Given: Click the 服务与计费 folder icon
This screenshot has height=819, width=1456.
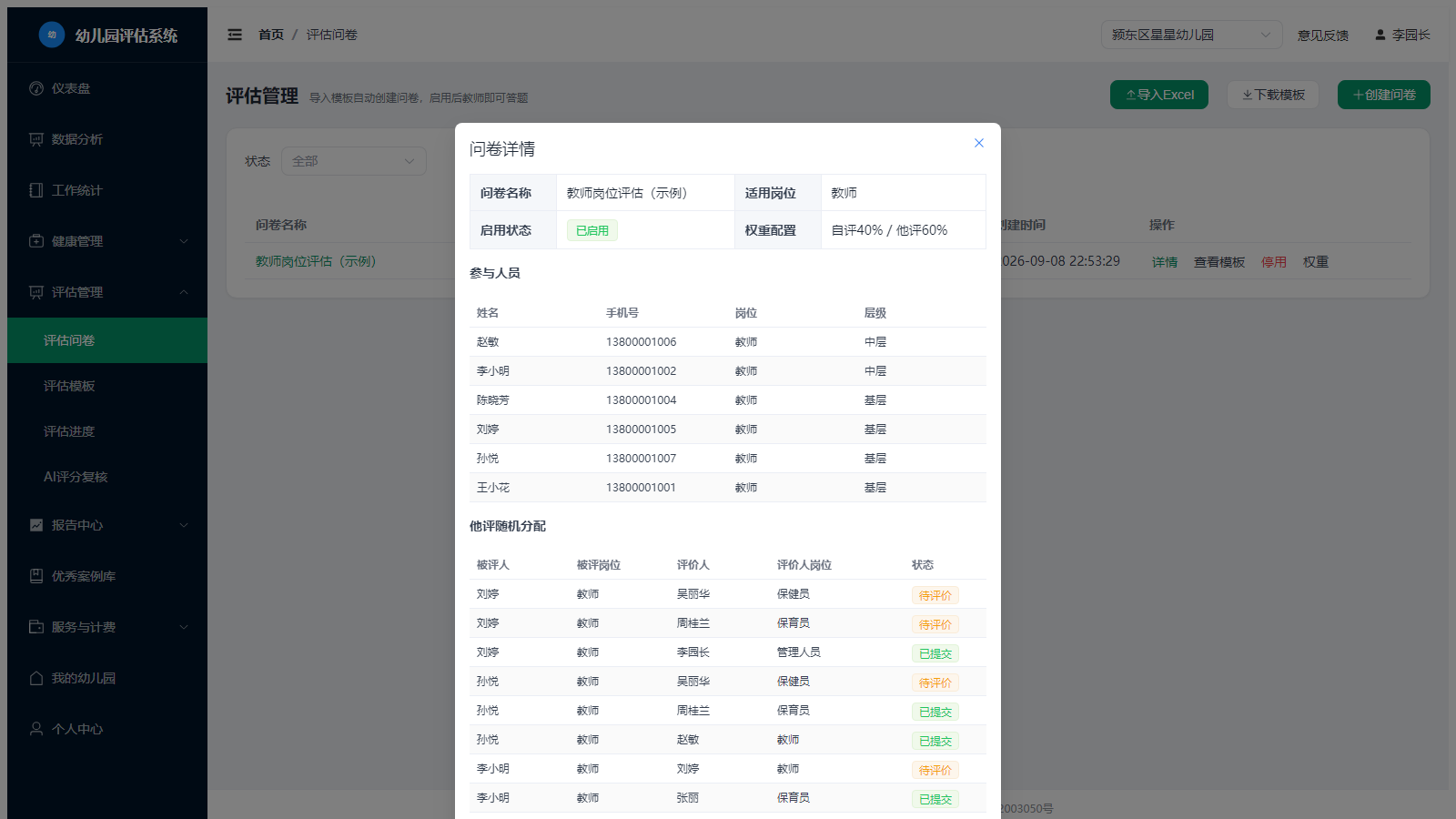Looking at the screenshot, I should point(36,627).
